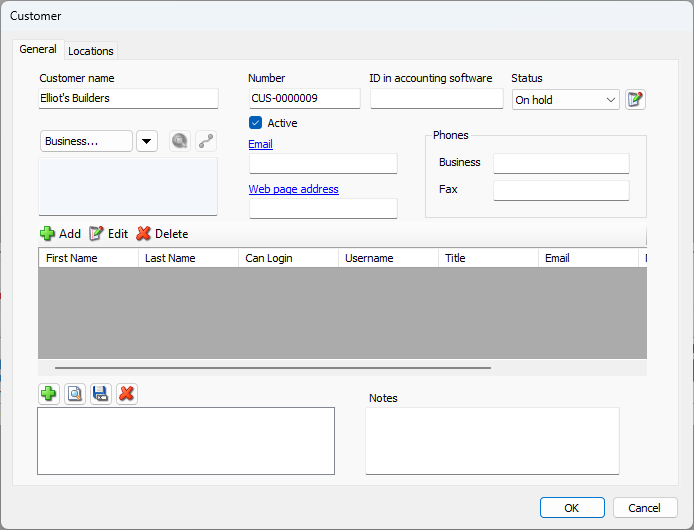
Task: Add attachment with the green plus icon
Action: 49,394
